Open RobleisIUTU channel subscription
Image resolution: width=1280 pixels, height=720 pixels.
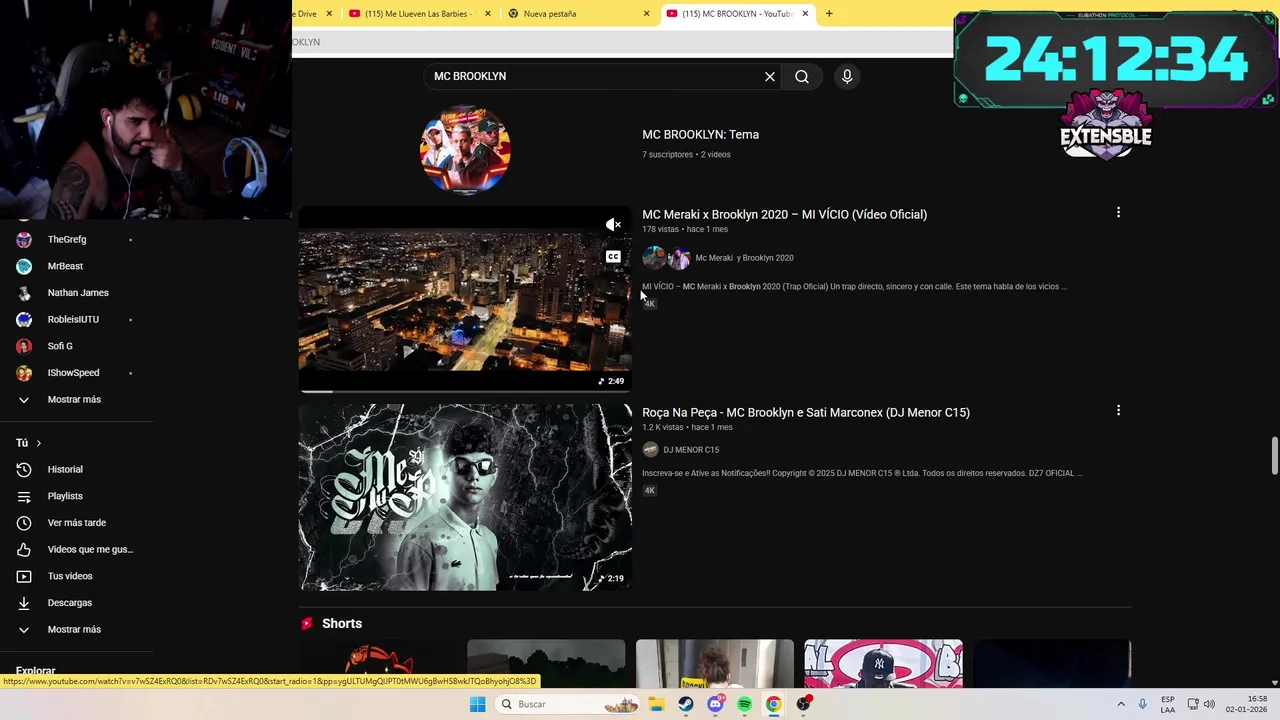pyautogui.click(x=74, y=320)
